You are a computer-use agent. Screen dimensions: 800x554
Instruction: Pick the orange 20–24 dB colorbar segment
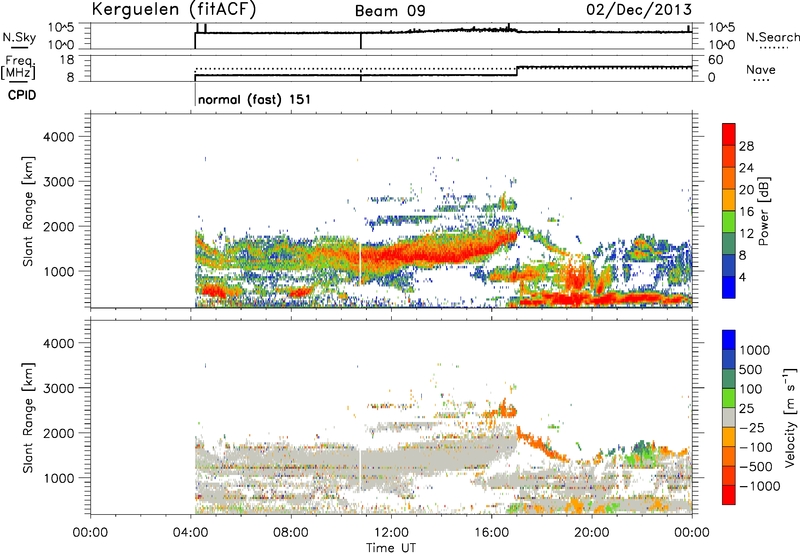729,179
